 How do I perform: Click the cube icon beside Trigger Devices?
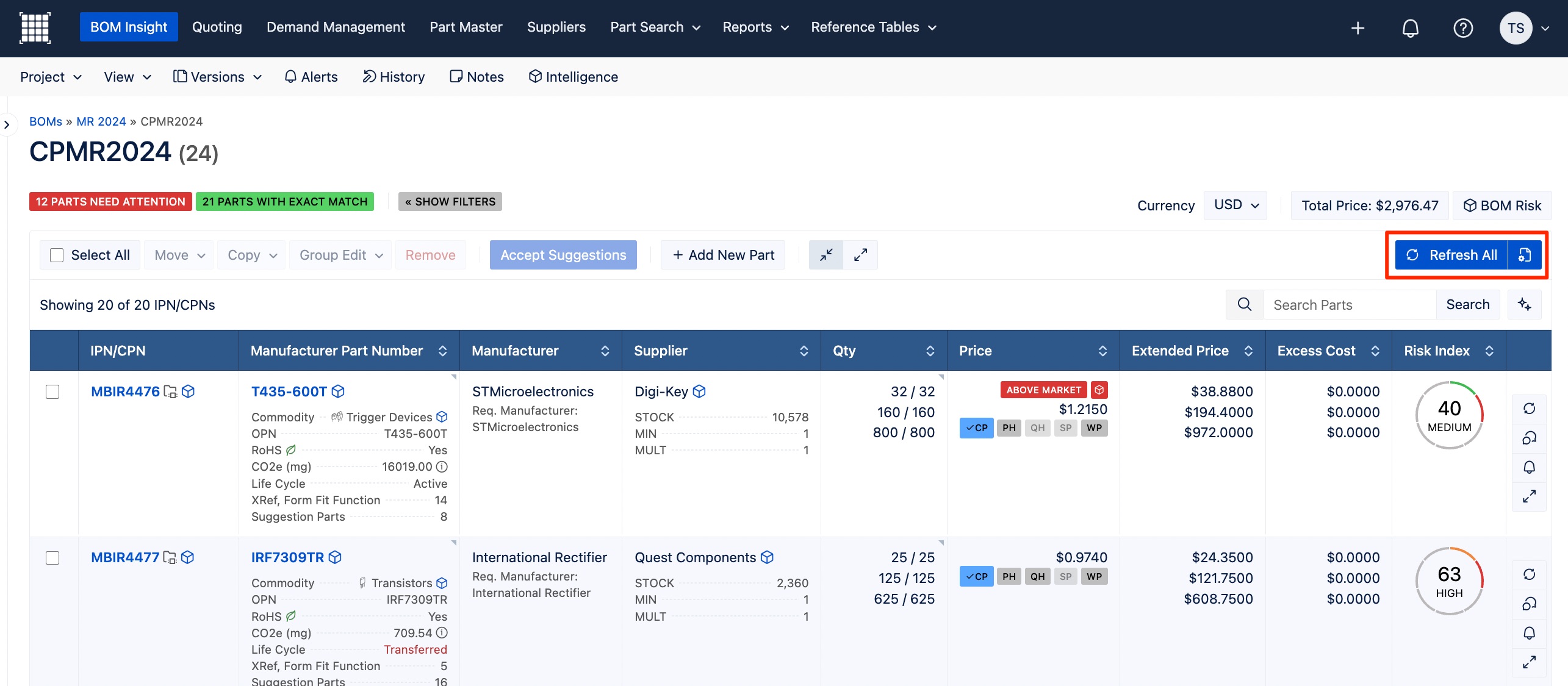(442, 417)
